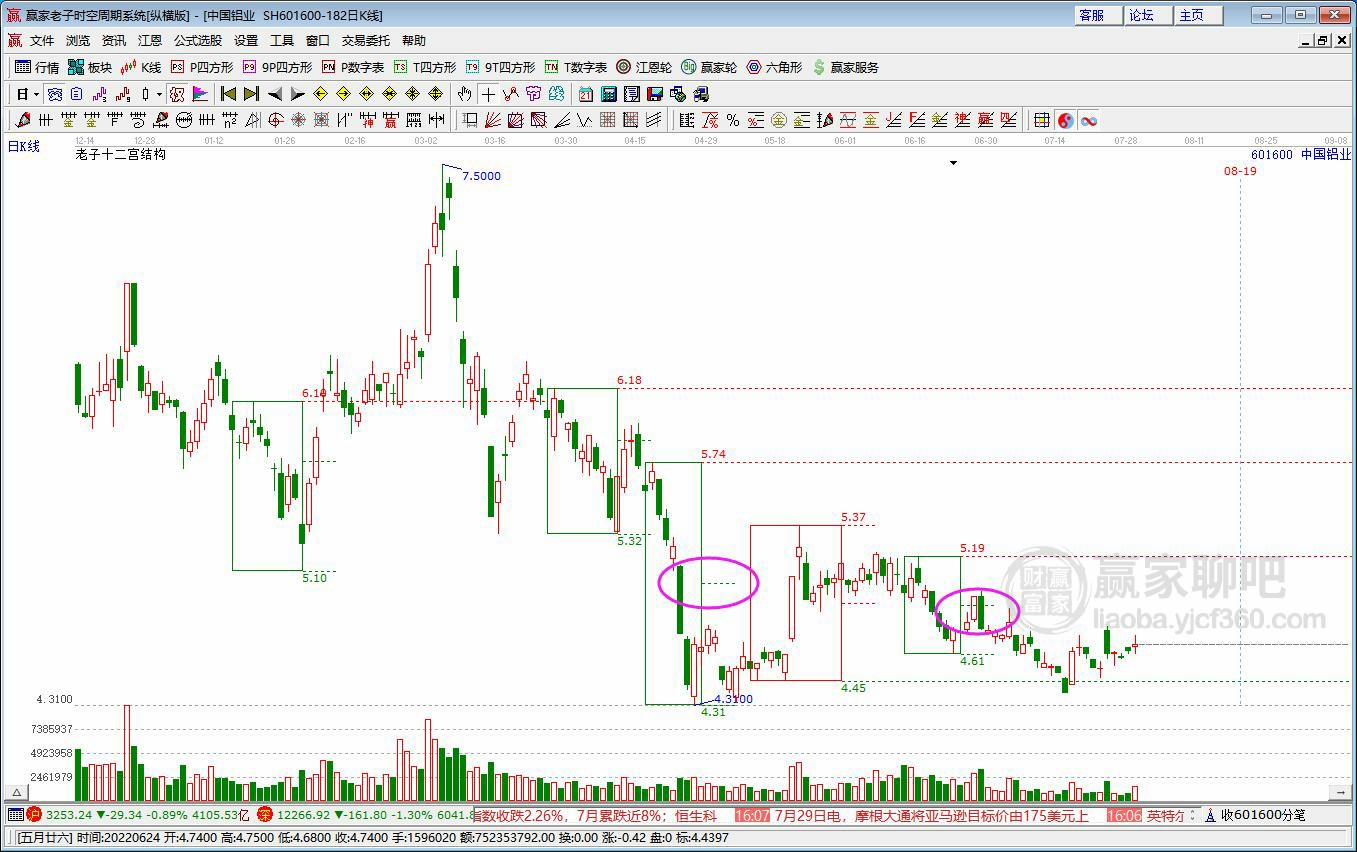Image resolution: width=1357 pixels, height=852 pixels.
Task: Jump to first bar icon
Action: pos(228,94)
